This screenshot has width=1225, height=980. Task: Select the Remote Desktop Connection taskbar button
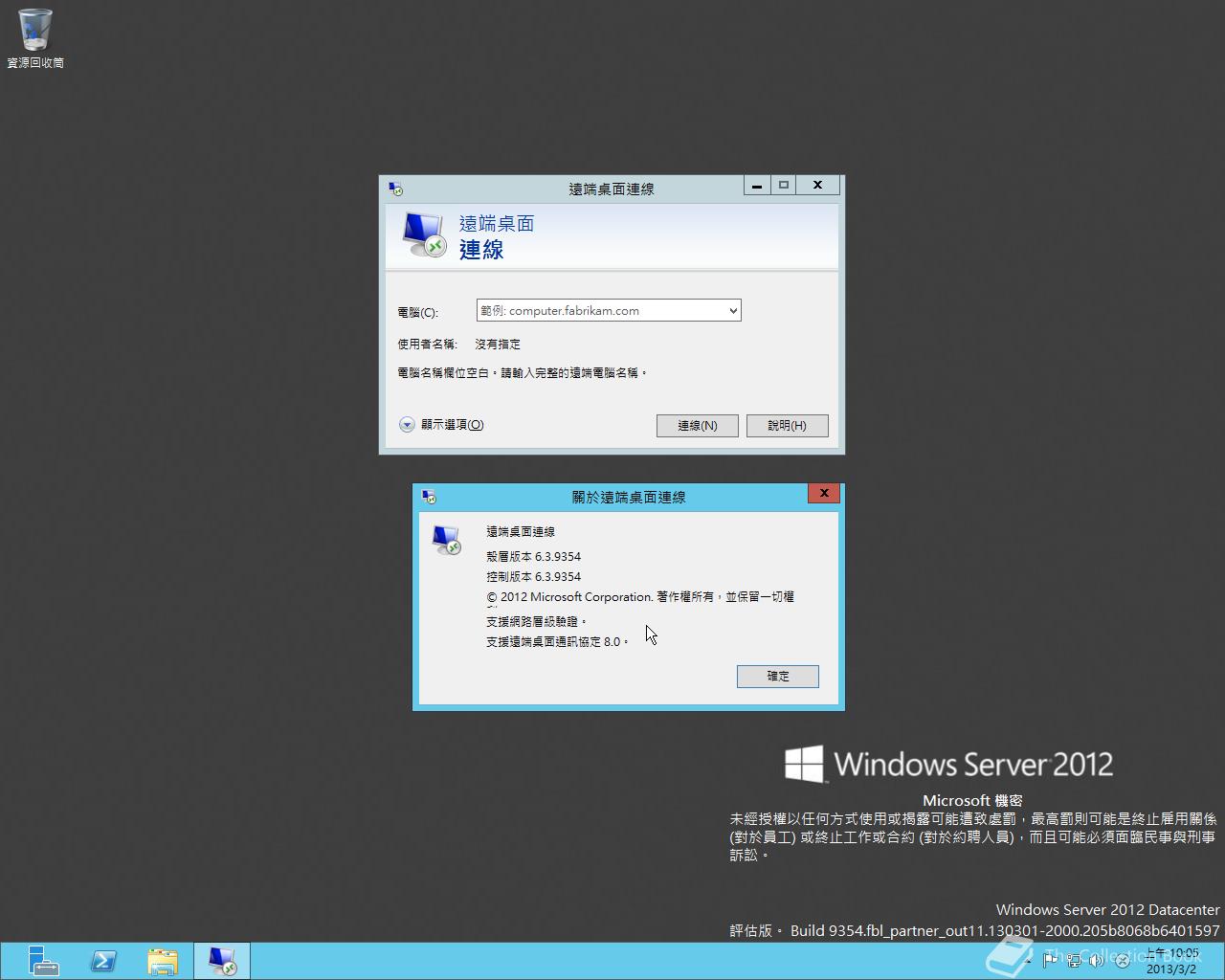pos(222,961)
